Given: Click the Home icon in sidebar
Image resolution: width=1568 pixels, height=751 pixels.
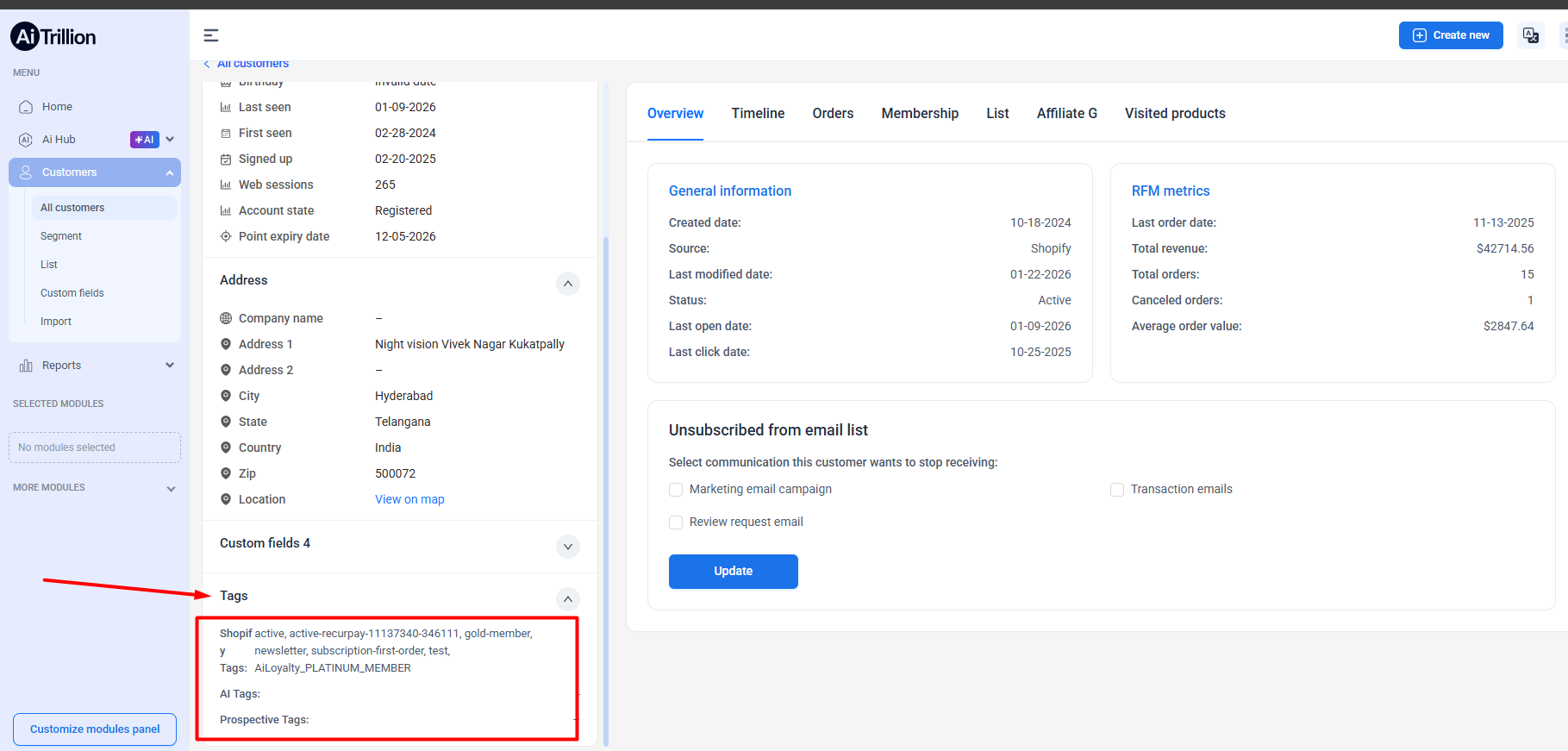Looking at the screenshot, I should pos(26,107).
